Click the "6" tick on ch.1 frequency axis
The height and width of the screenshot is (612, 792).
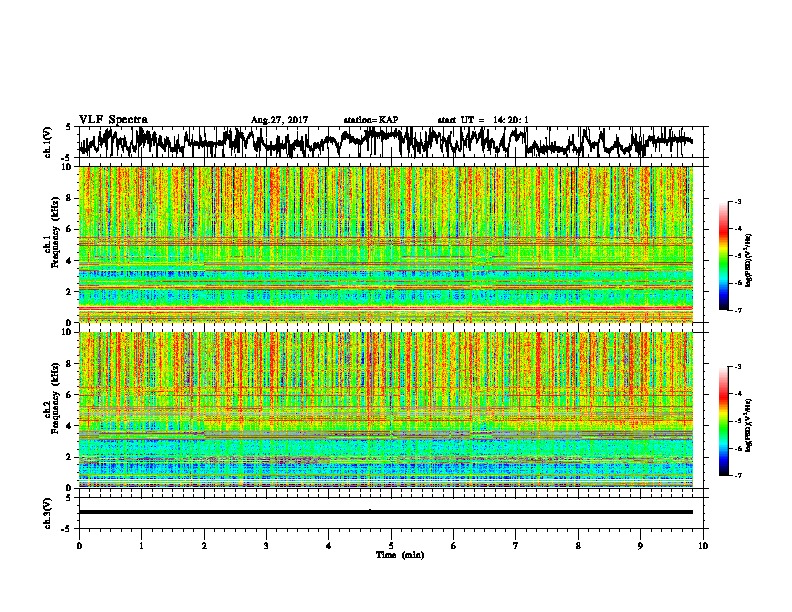click(70, 229)
